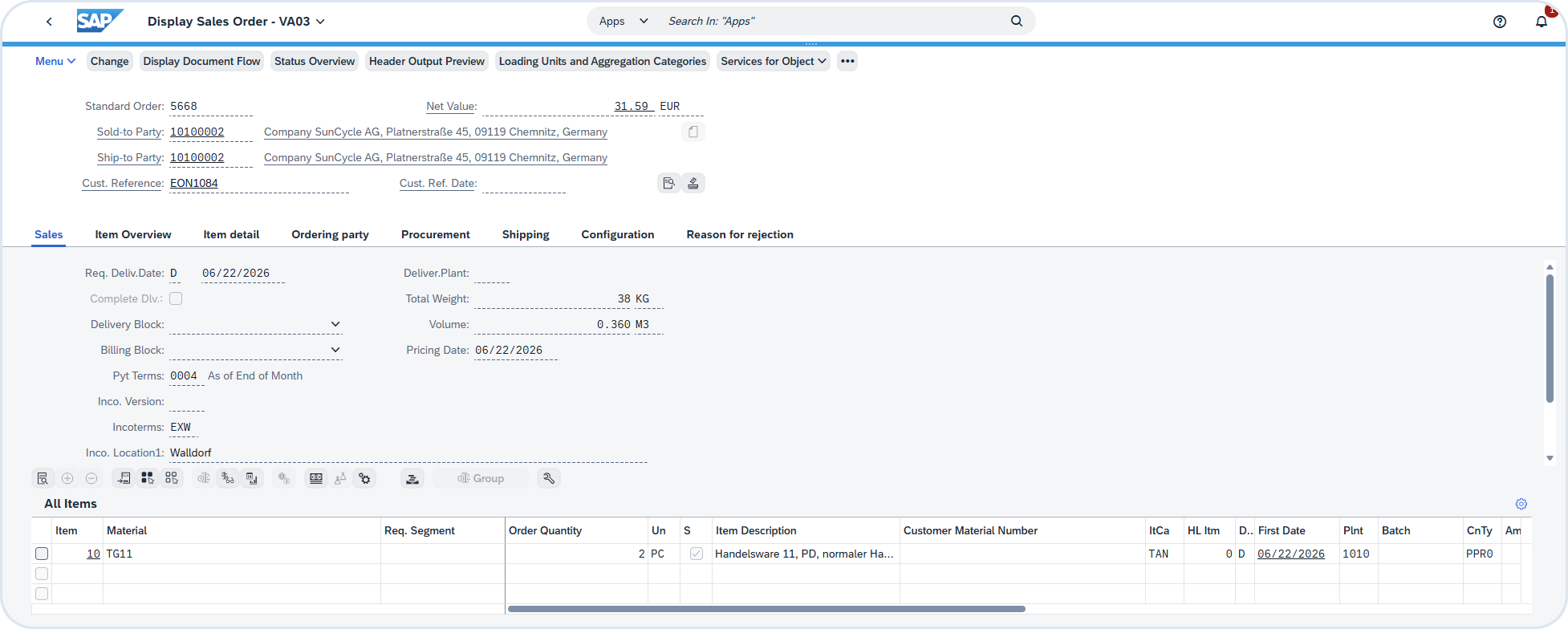The width and height of the screenshot is (1568, 629).
Task: Open Sold-to Party 10100002 link
Action: click(197, 132)
